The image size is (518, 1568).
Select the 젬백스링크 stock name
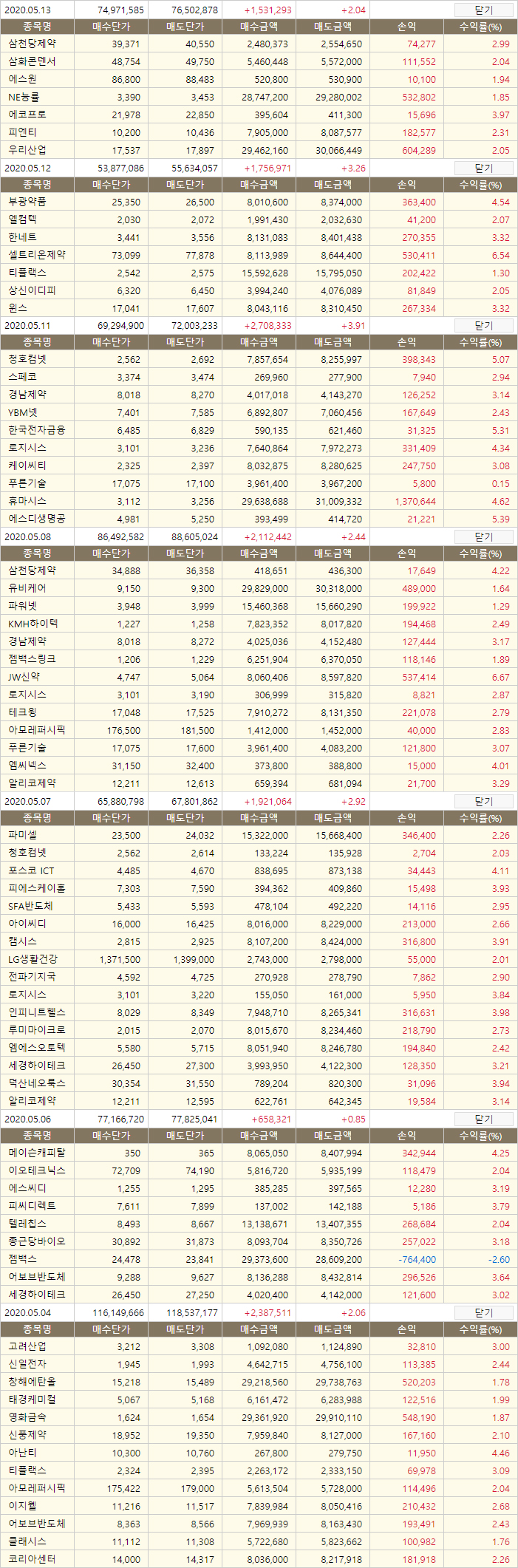32,658
